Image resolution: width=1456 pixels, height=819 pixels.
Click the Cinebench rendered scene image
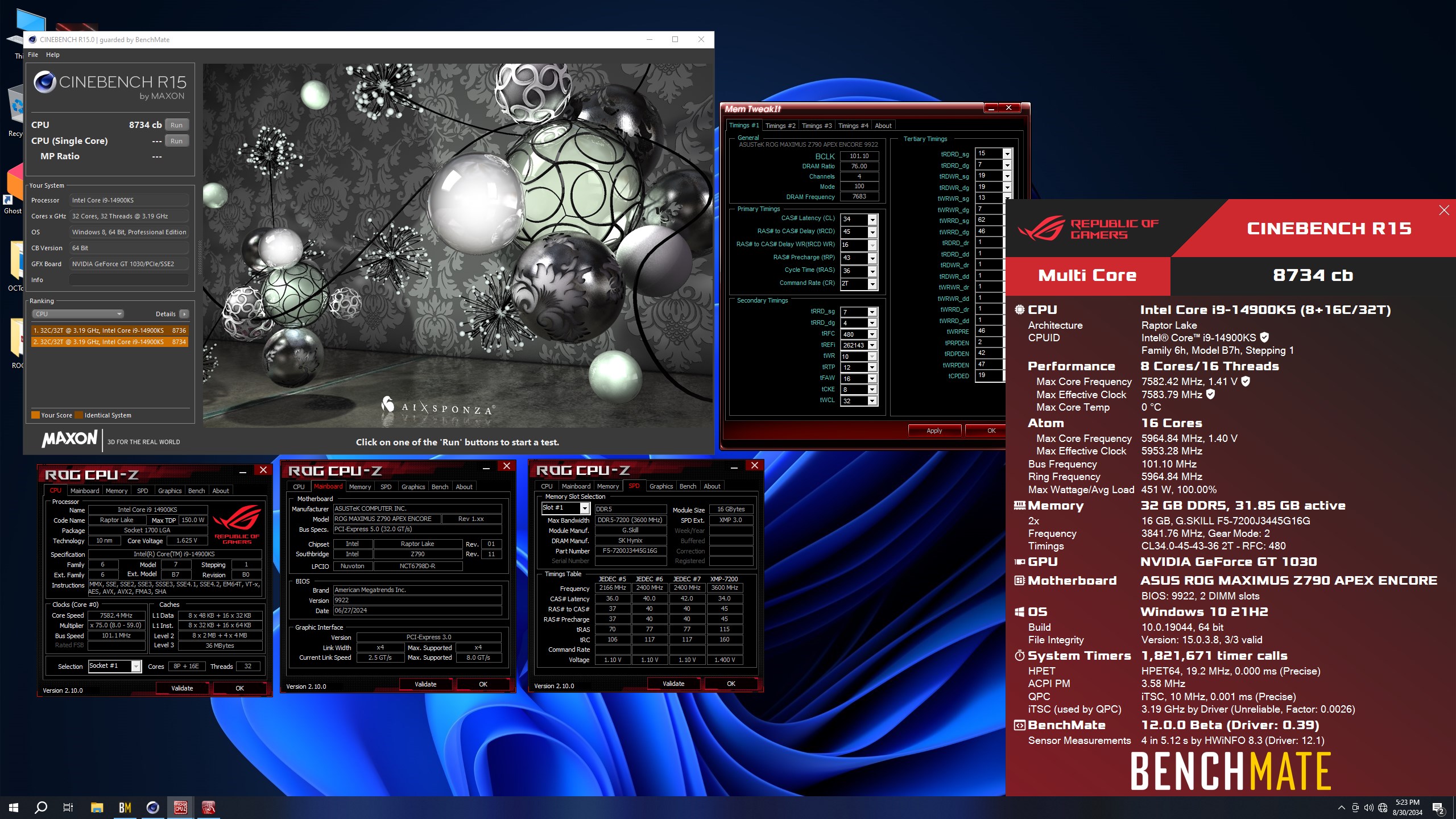[x=458, y=246]
